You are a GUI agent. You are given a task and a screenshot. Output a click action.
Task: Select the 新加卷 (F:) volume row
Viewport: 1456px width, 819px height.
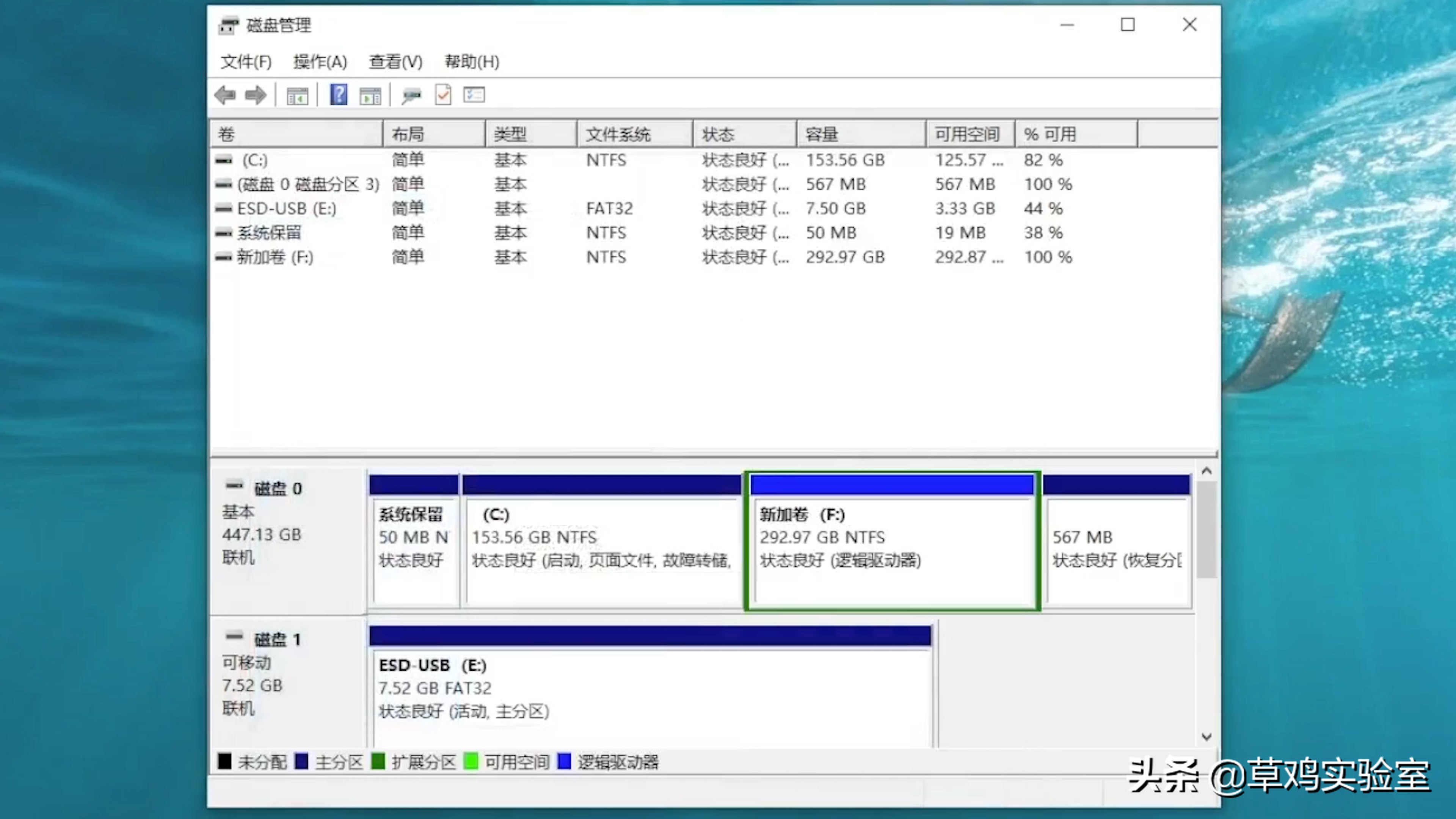tap(275, 257)
